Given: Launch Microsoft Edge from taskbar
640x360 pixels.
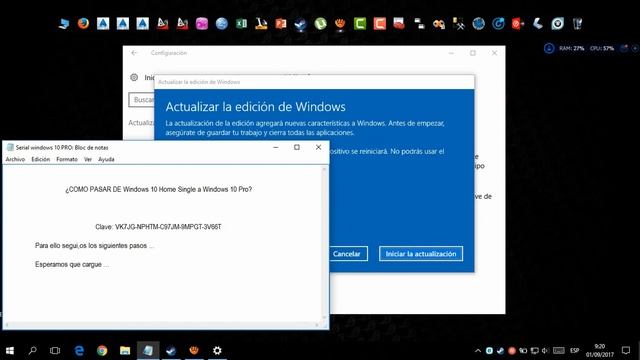Looking at the screenshot, I should (x=79, y=351).
